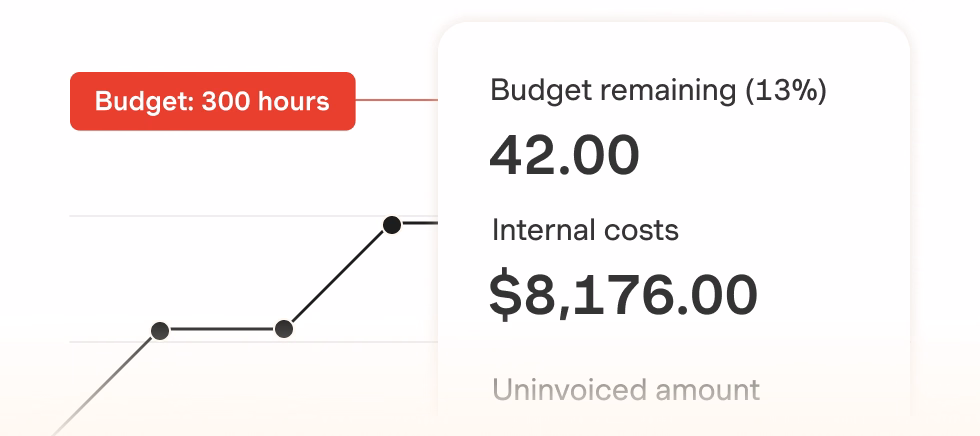980x436 pixels.
Task: Click the Internal costs label
Action: [585, 230]
